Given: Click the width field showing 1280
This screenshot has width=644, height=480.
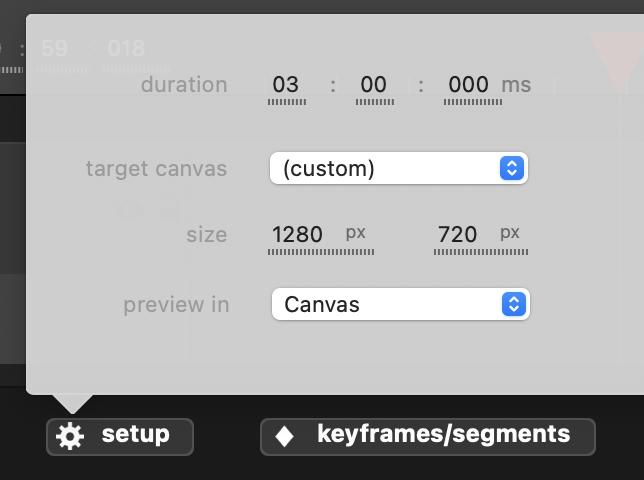Looking at the screenshot, I should click(x=298, y=235).
